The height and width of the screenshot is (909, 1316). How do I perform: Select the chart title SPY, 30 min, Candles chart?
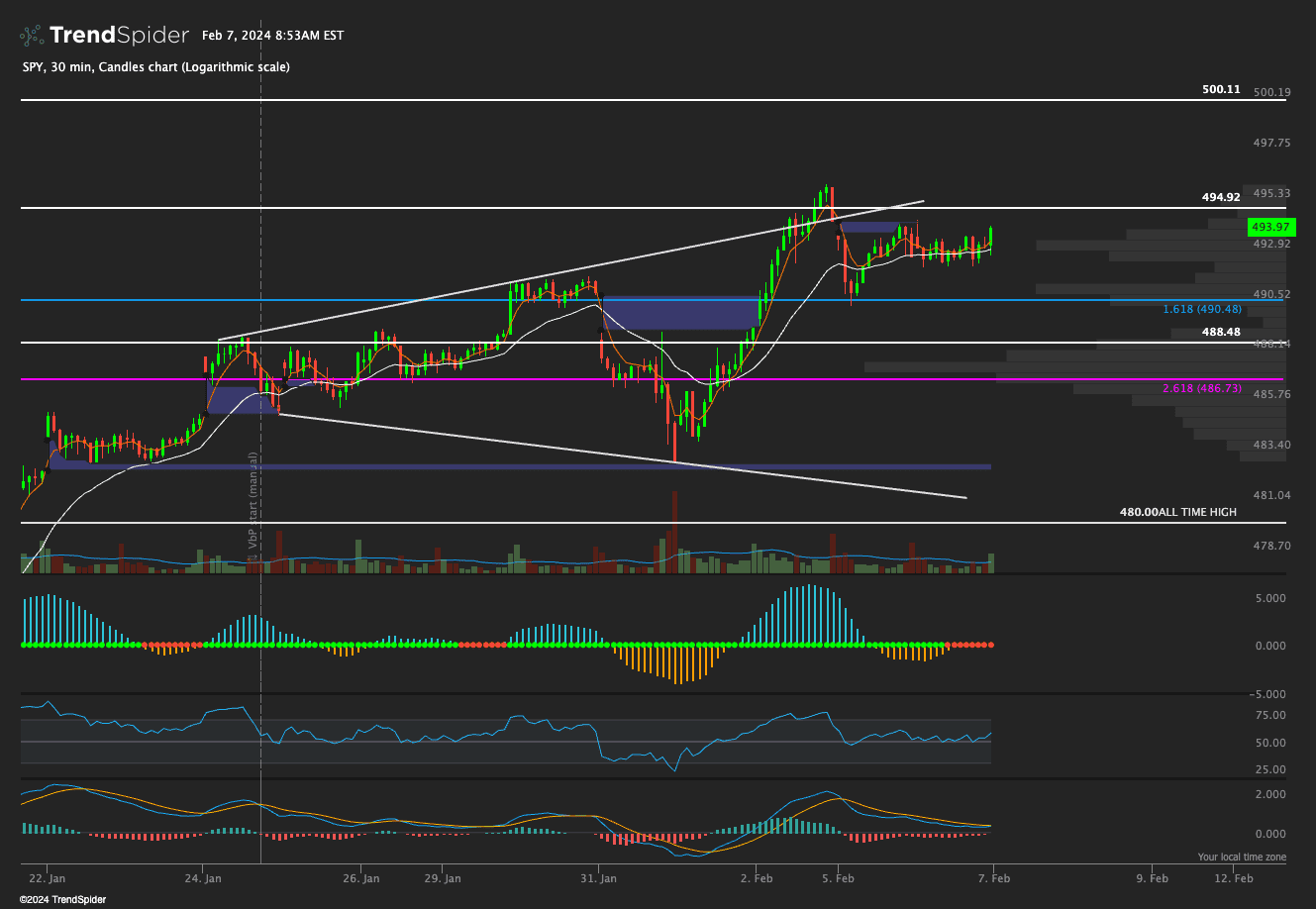tap(153, 66)
